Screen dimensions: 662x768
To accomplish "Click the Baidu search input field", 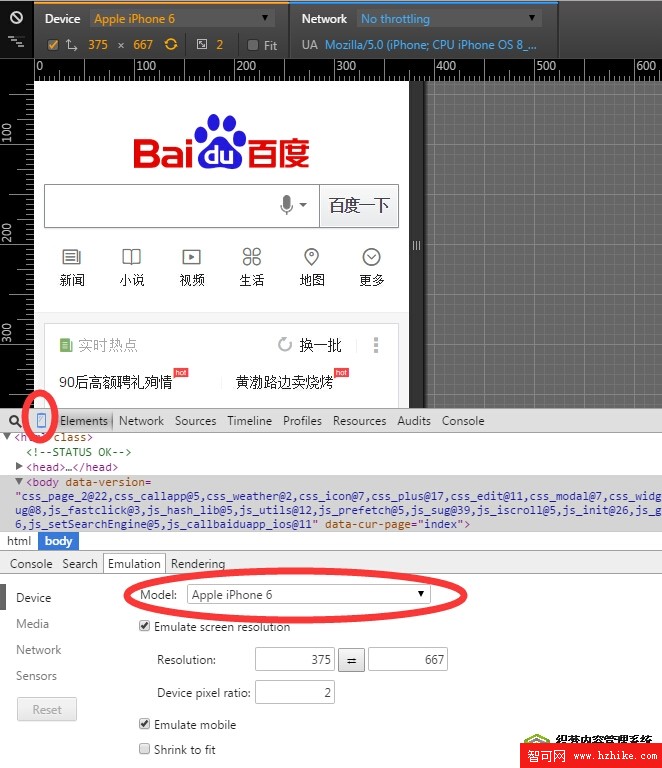I will [182, 206].
